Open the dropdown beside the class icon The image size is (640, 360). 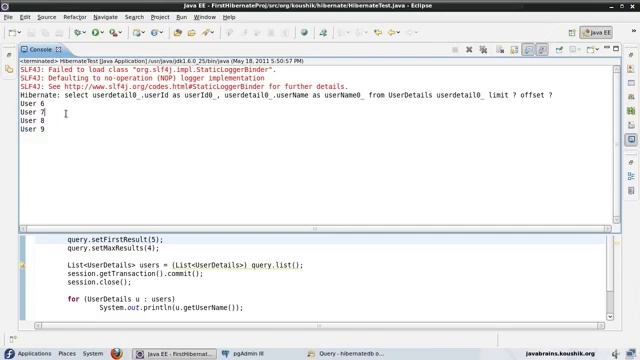pos(162,33)
